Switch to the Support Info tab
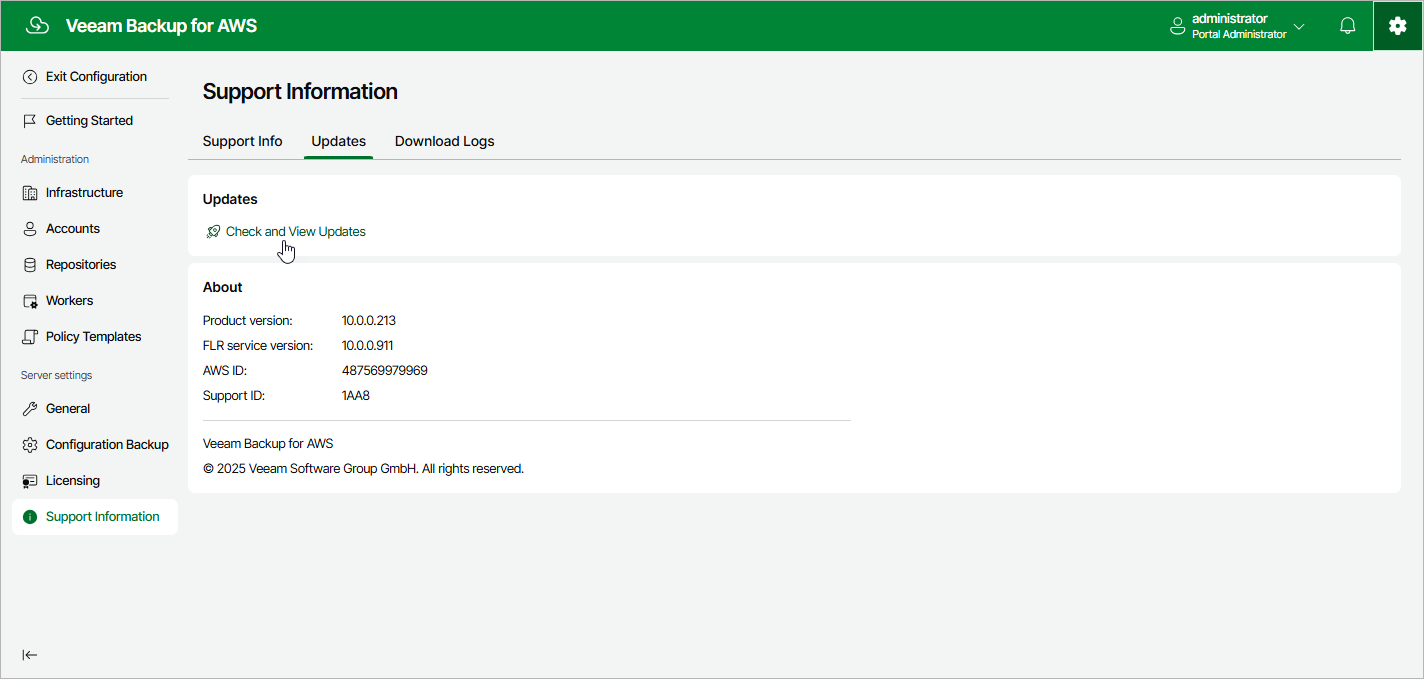 click(x=242, y=141)
